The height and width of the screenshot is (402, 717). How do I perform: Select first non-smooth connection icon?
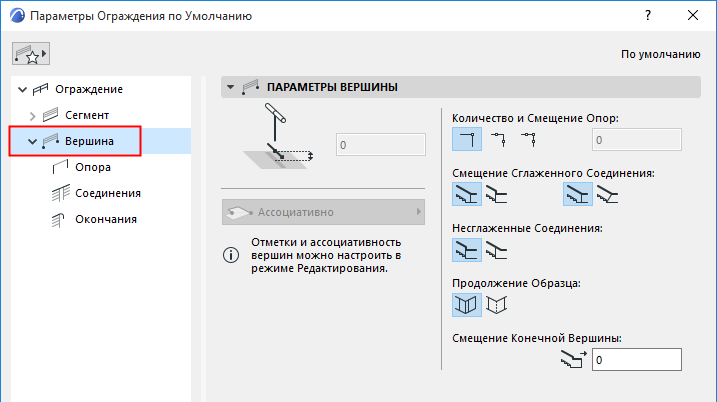[467, 251]
